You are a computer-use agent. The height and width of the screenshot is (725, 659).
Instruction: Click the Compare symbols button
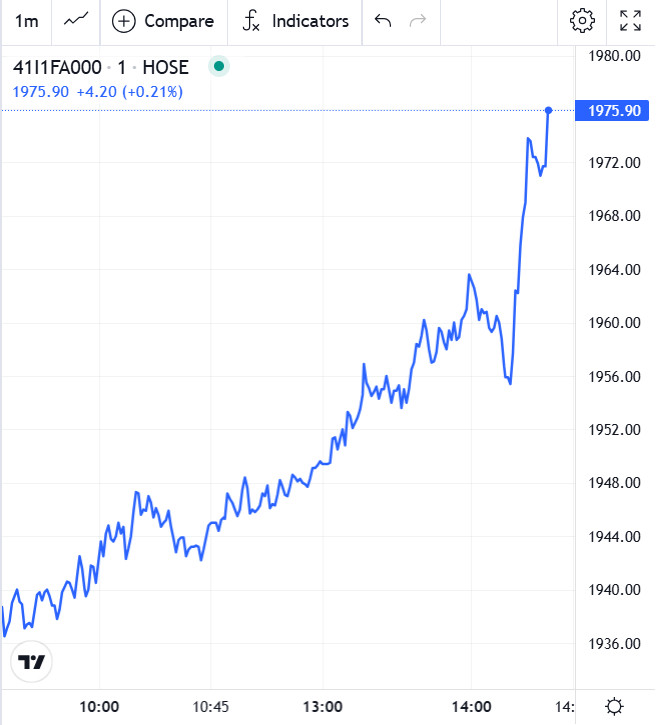[163, 21]
